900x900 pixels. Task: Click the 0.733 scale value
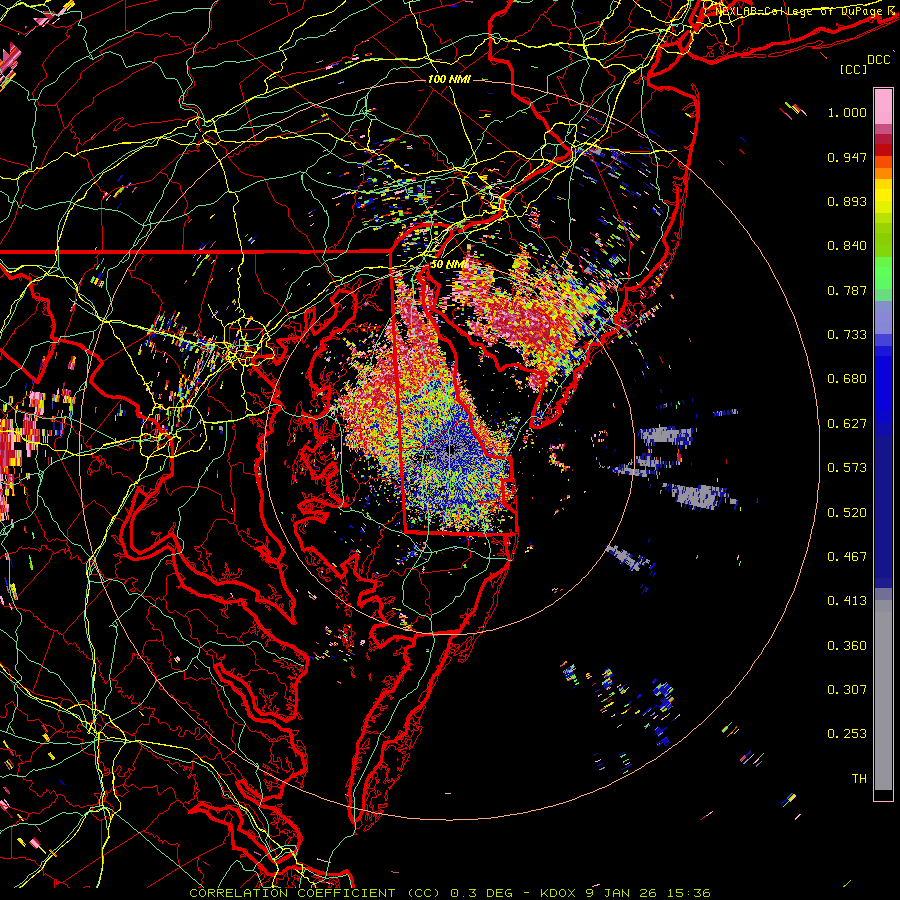847,335
